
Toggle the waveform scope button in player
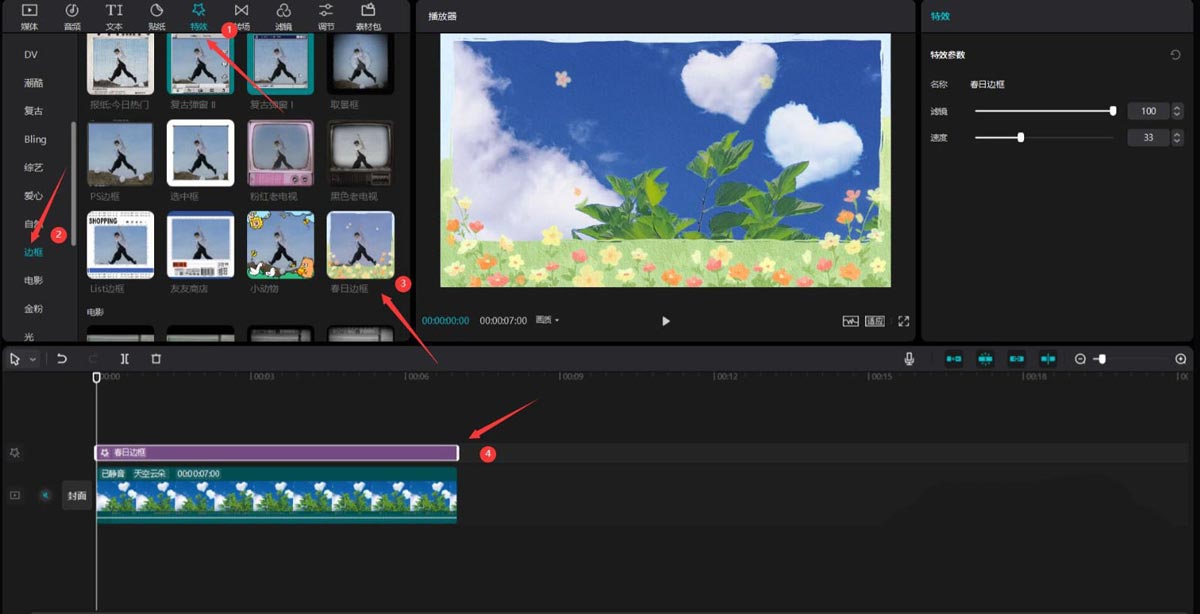coord(851,321)
